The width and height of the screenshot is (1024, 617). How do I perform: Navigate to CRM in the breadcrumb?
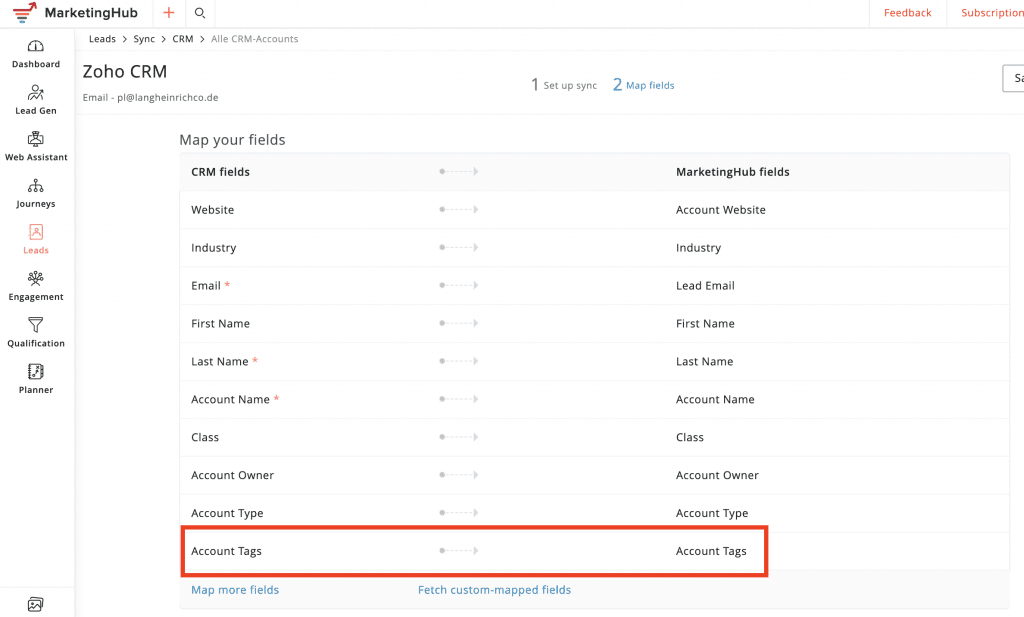click(183, 39)
